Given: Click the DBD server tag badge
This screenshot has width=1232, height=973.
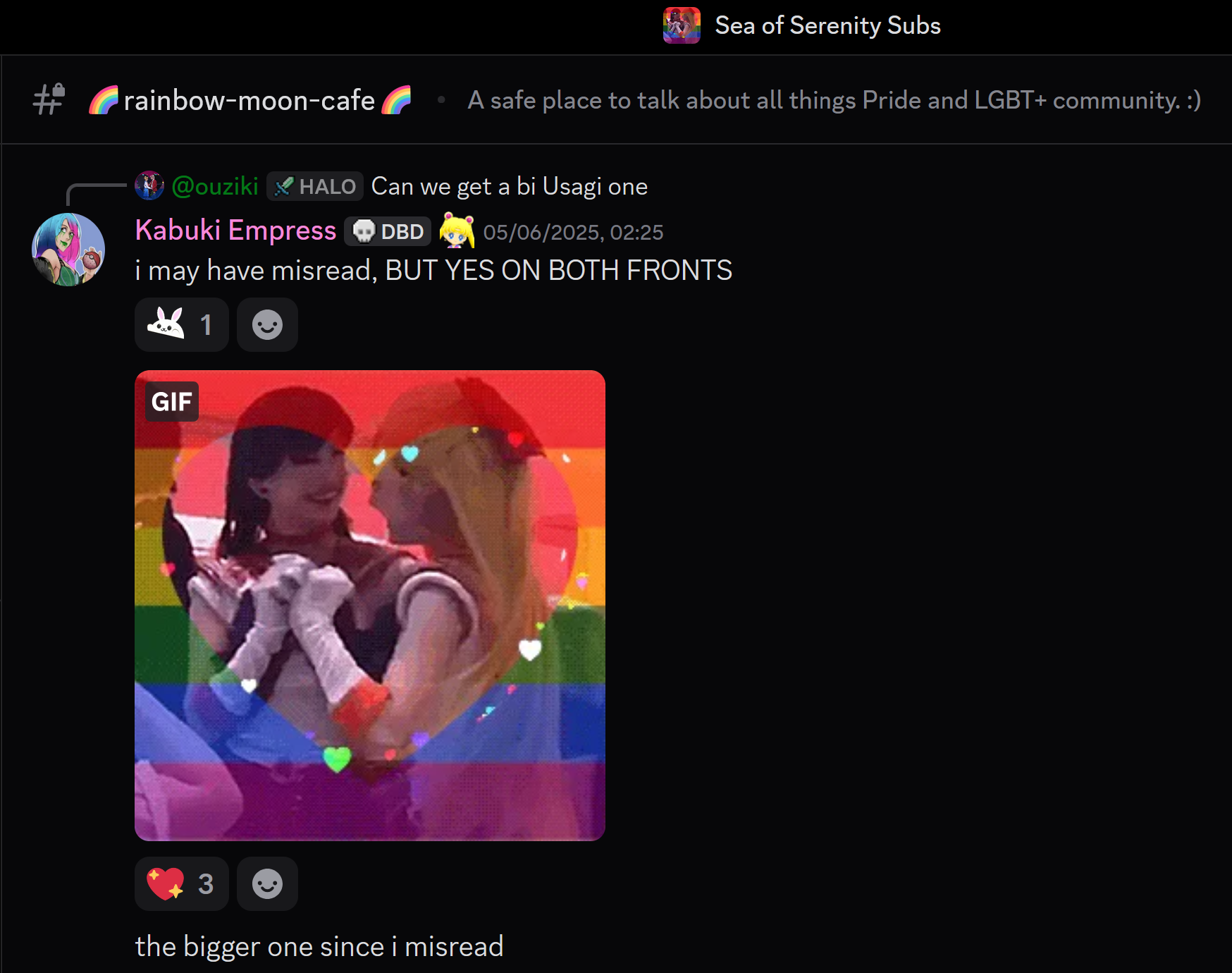Looking at the screenshot, I should tap(388, 231).
